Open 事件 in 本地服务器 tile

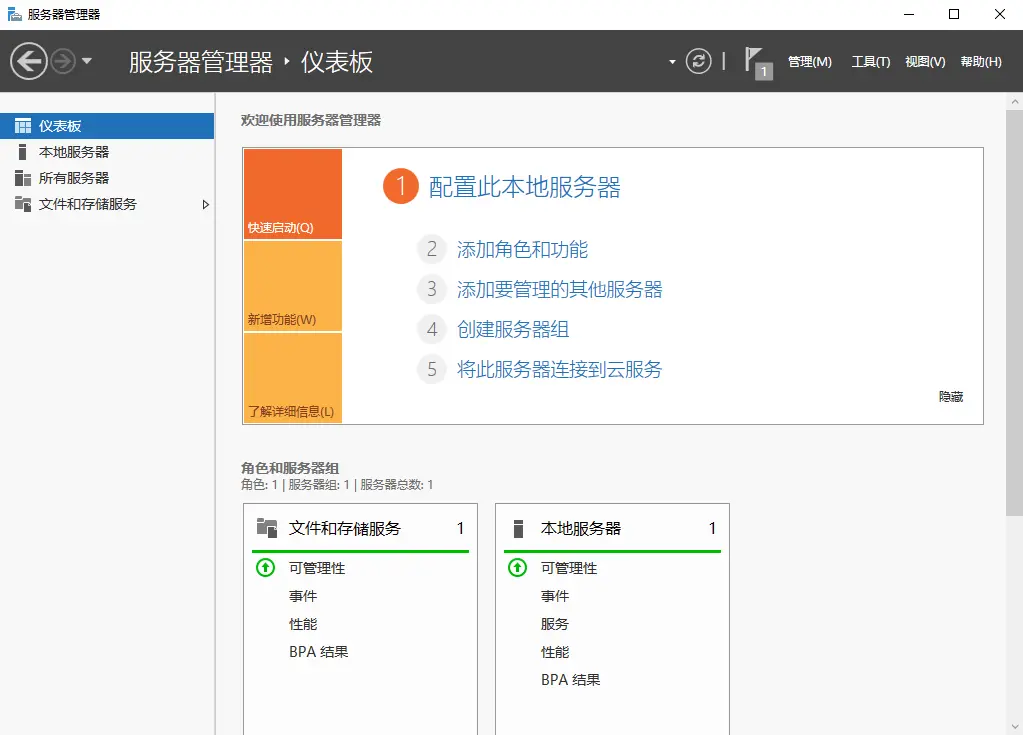(555, 596)
